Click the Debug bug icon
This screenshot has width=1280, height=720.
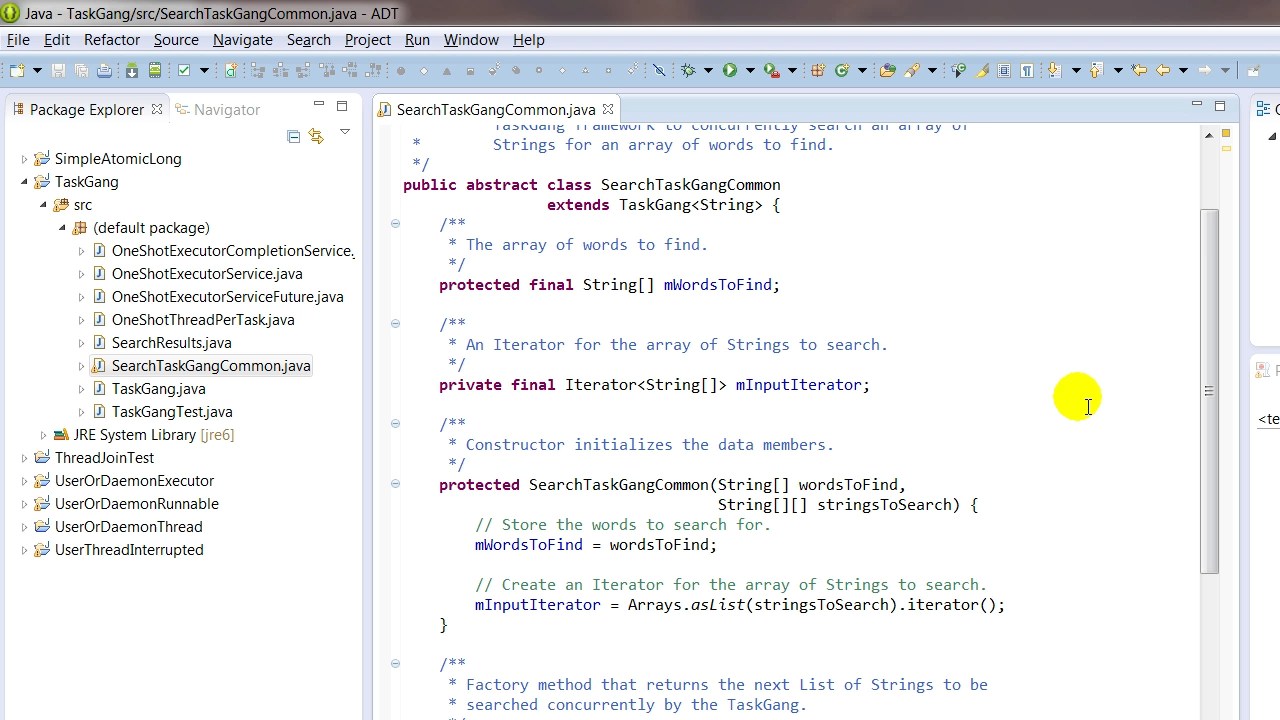pos(688,70)
